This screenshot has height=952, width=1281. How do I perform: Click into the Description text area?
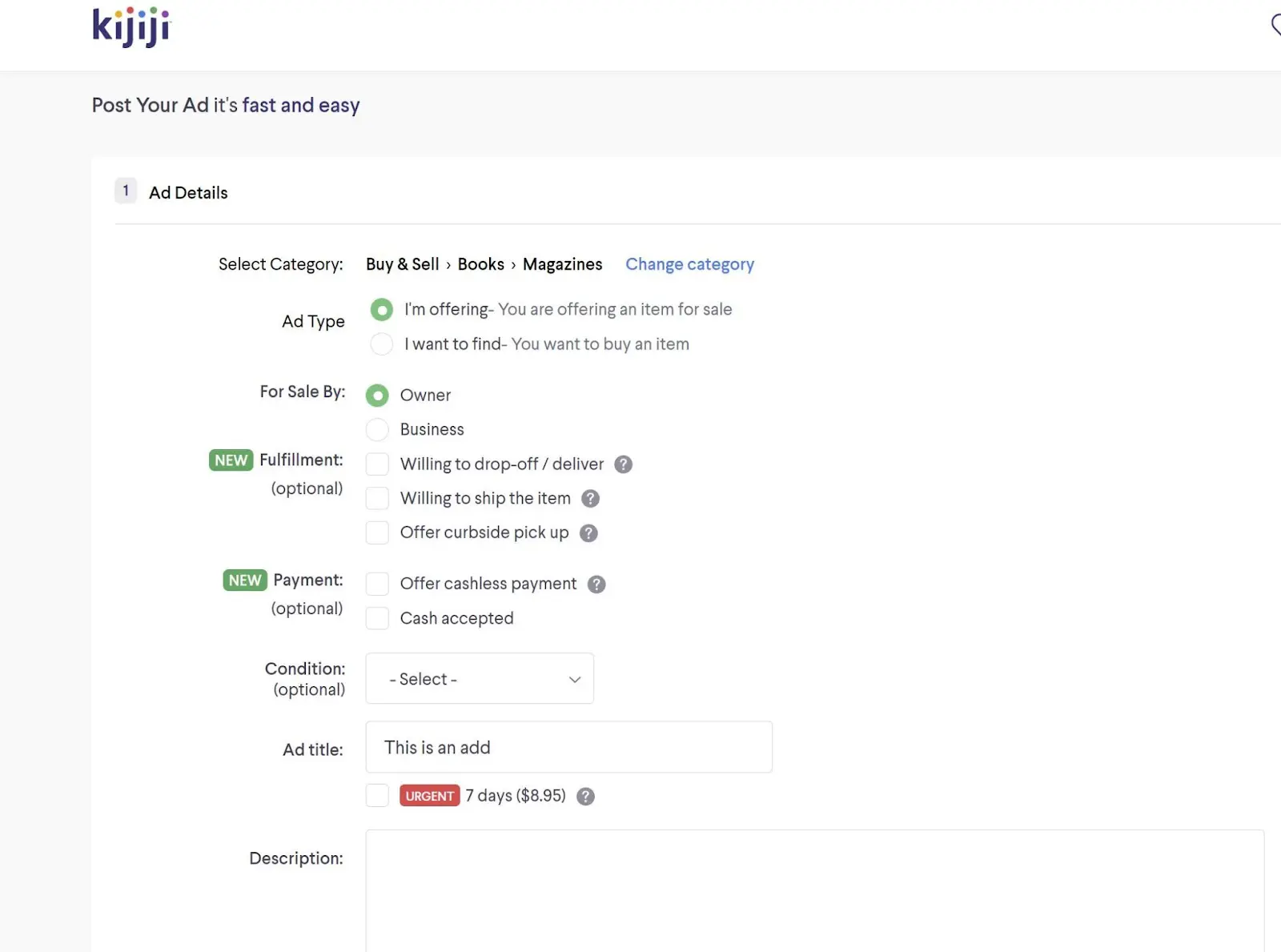point(815,891)
